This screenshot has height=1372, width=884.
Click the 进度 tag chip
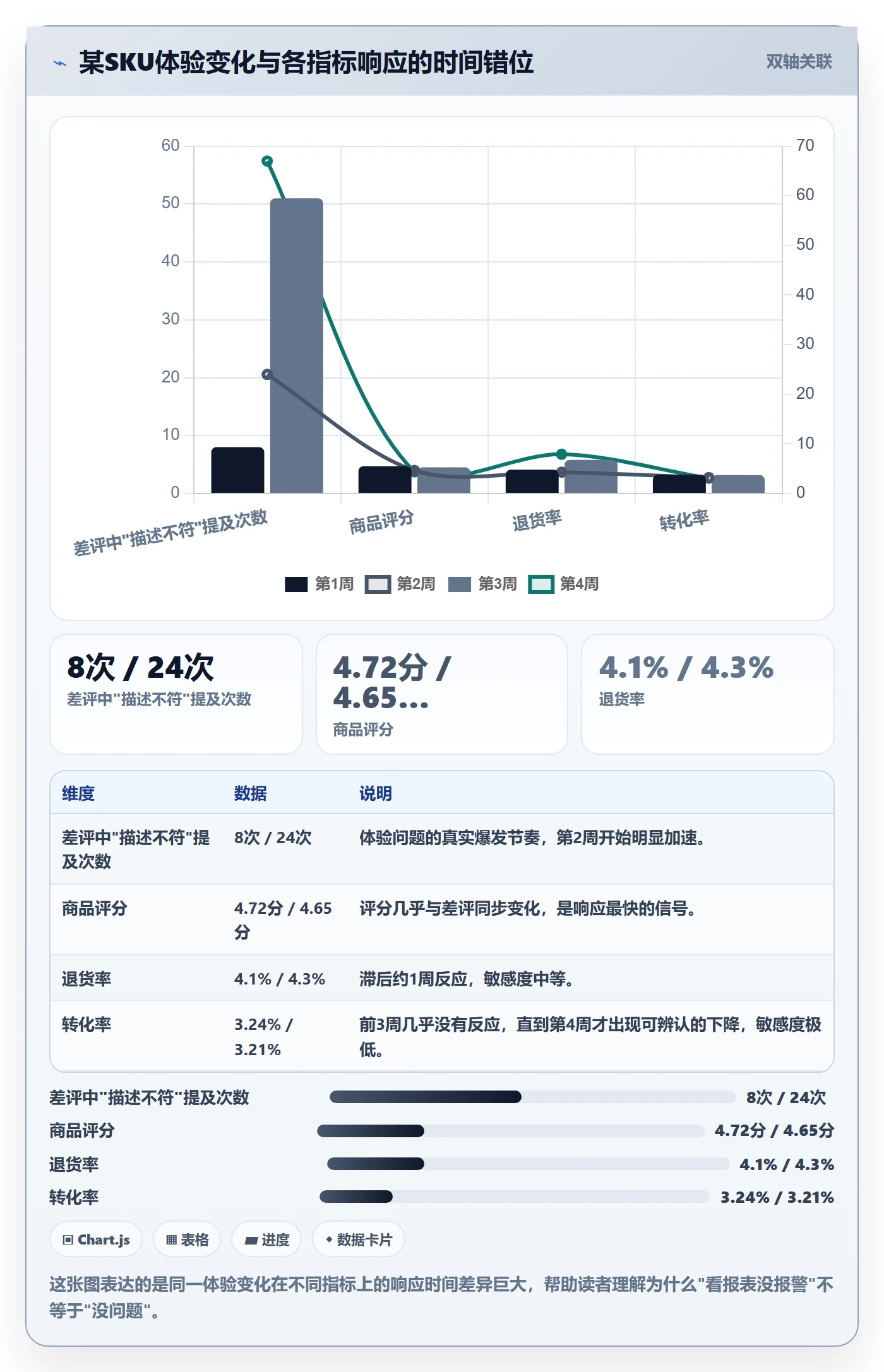pos(267,1239)
